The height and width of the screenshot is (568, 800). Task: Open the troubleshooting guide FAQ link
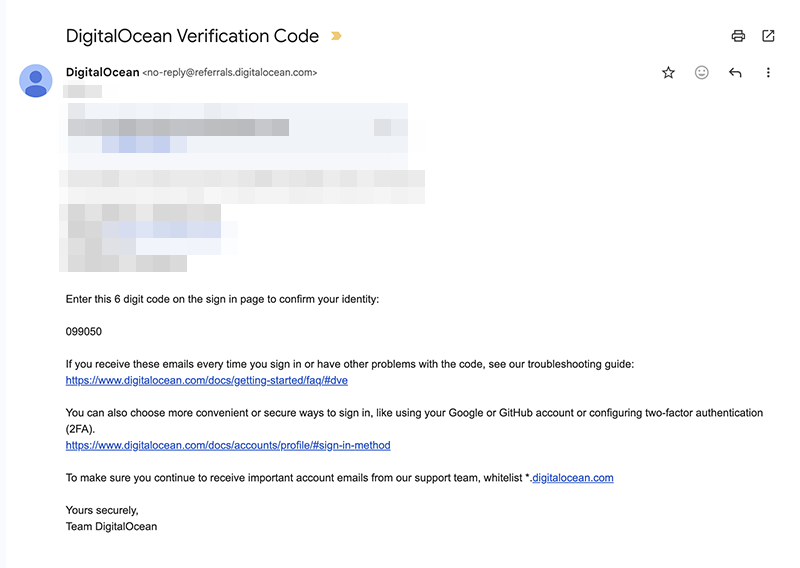click(206, 381)
